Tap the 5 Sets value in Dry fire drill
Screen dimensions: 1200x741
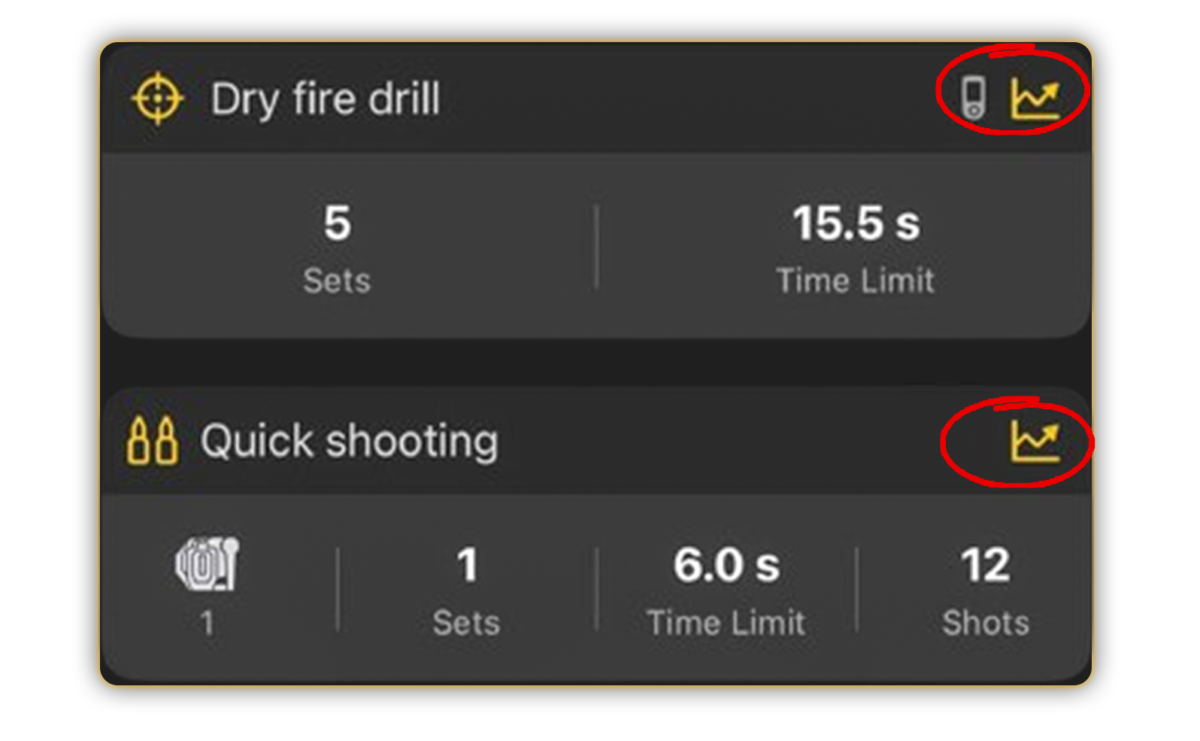[337, 224]
